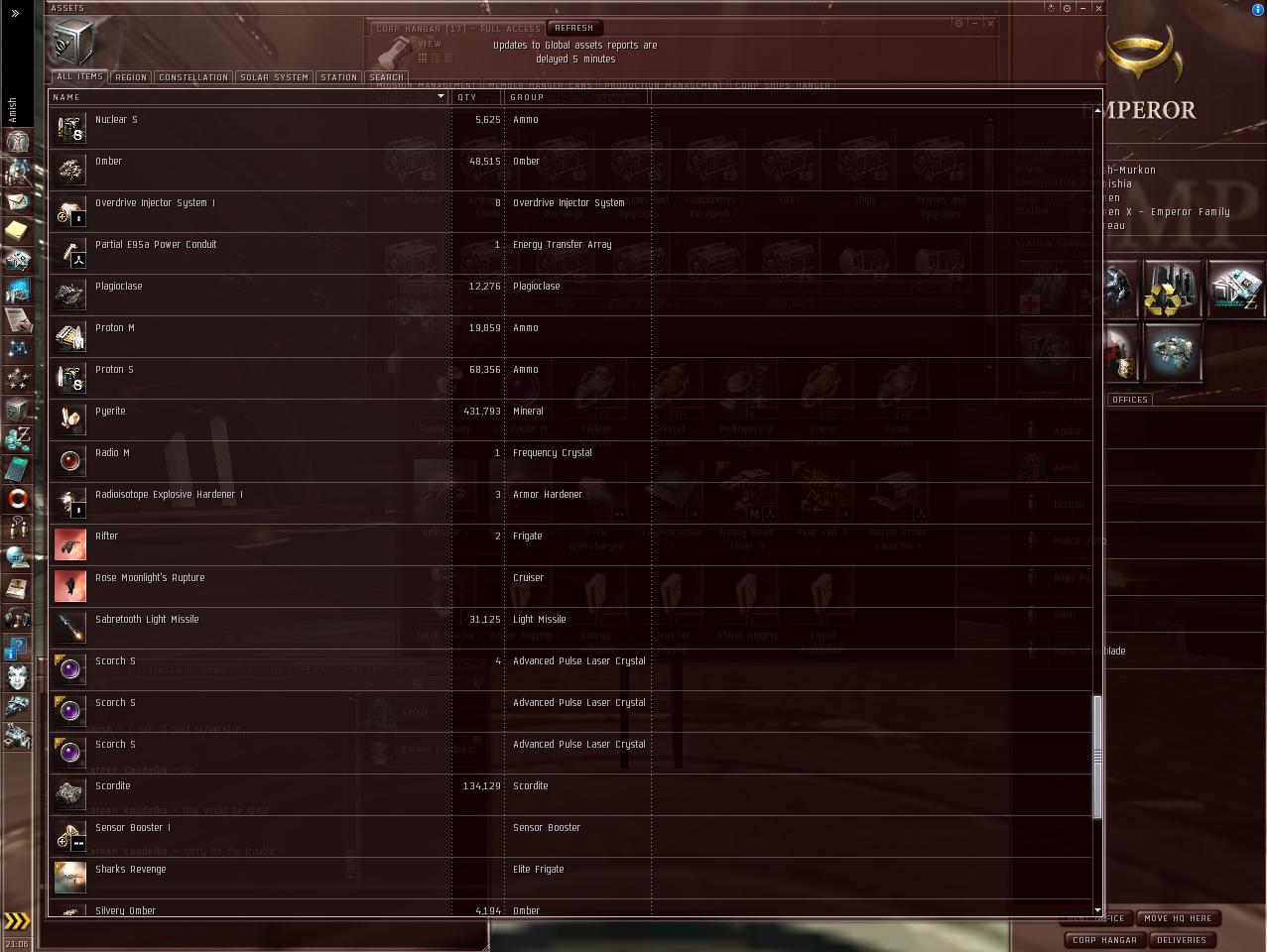Open the lifebuoy Help icon
The height and width of the screenshot is (952, 1267).
pyautogui.click(x=18, y=498)
